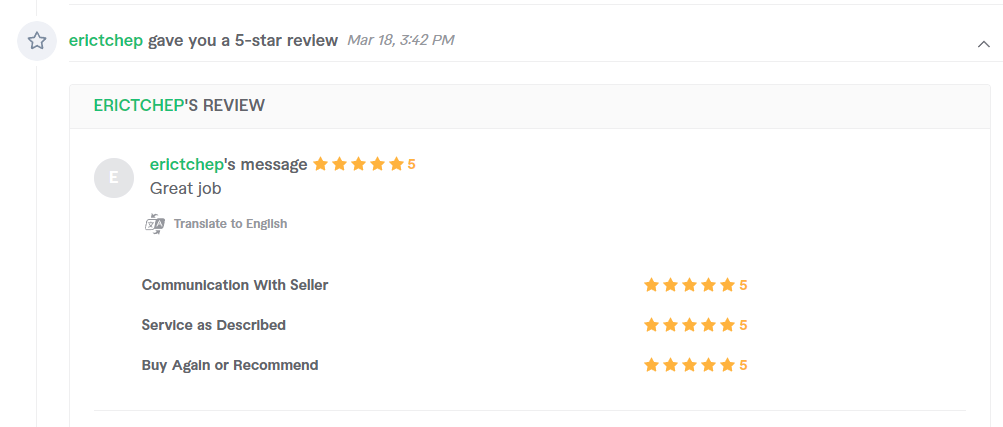Image resolution: width=1003 pixels, height=427 pixels.
Task: Click the Communication With Seller label
Action: 235,285
